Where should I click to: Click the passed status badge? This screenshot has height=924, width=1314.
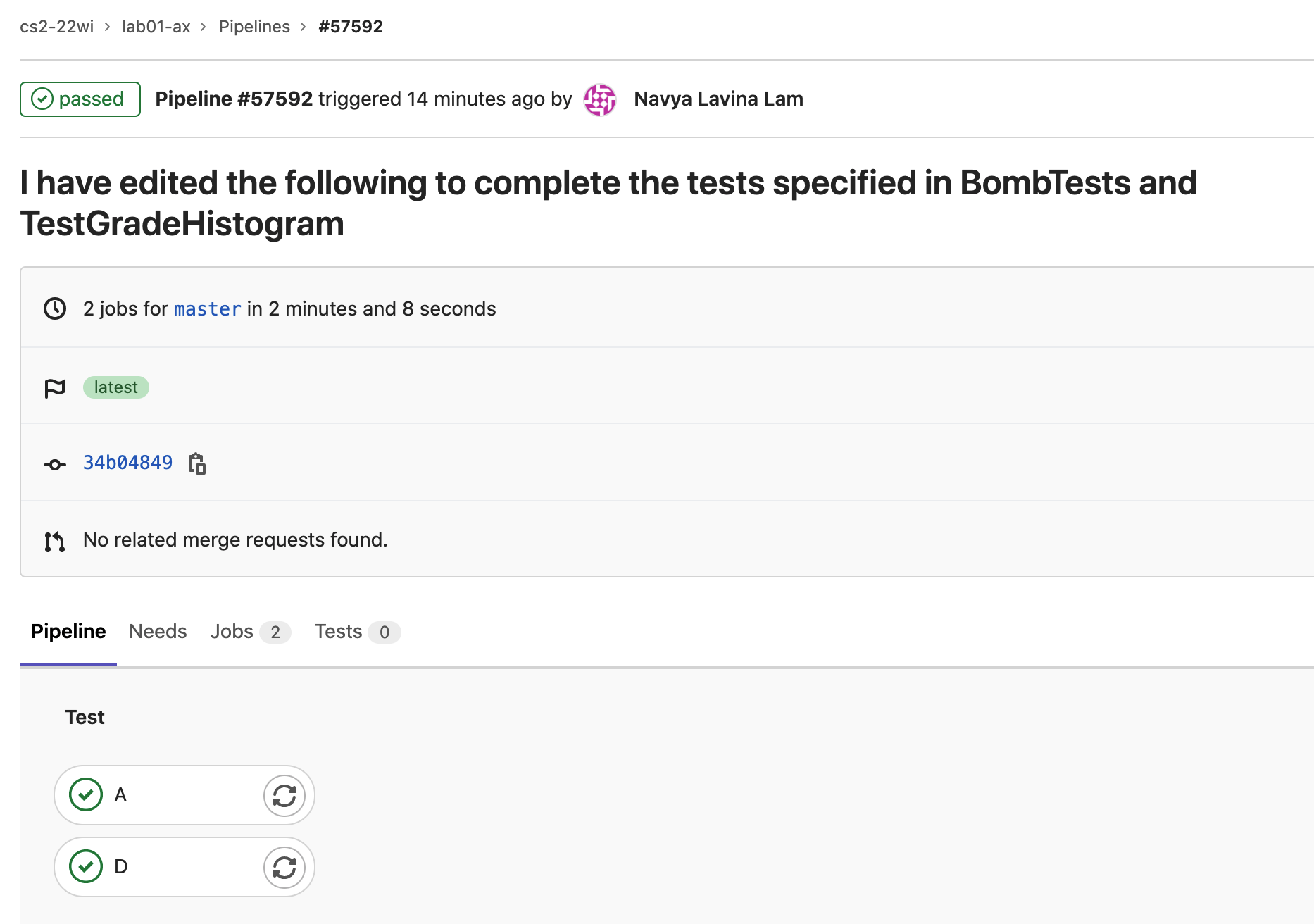pos(80,99)
